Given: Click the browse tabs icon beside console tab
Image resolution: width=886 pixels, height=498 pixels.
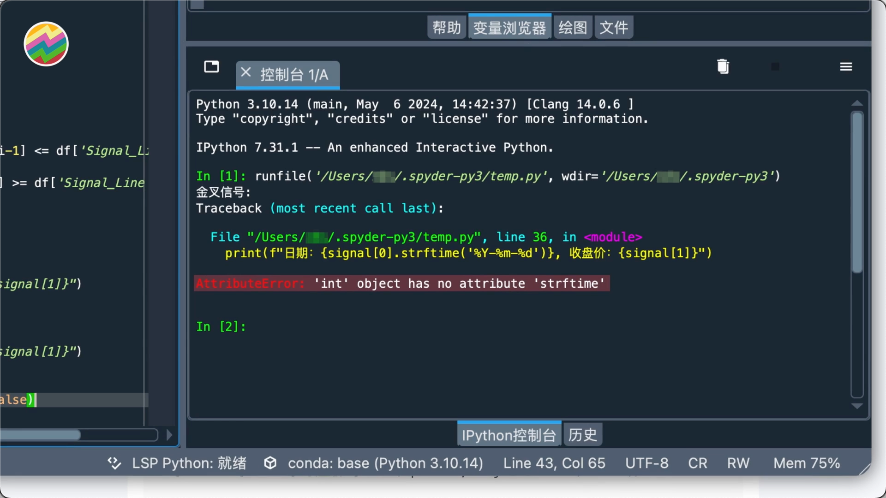Looking at the screenshot, I should [211, 67].
